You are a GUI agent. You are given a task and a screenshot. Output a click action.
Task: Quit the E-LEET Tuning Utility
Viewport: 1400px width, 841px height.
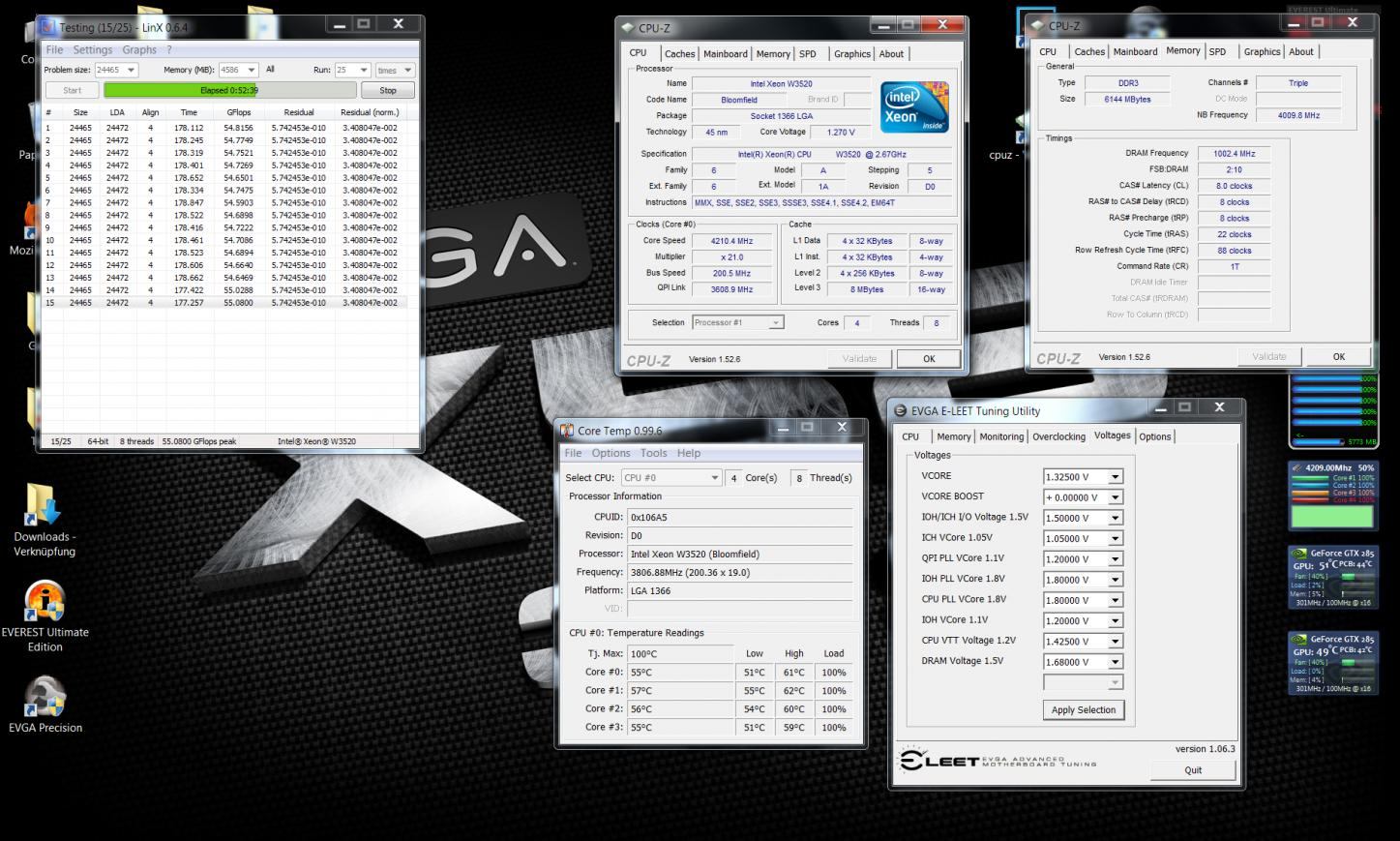pos(1193,770)
